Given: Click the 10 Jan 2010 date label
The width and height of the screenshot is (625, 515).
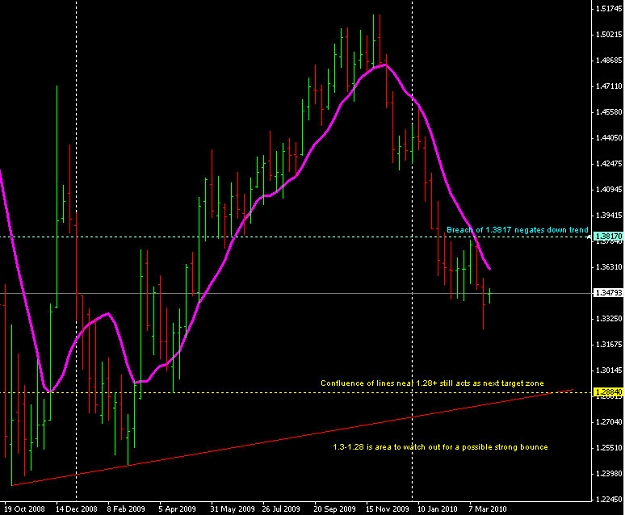Looking at the screenshot, I should 438,509.
